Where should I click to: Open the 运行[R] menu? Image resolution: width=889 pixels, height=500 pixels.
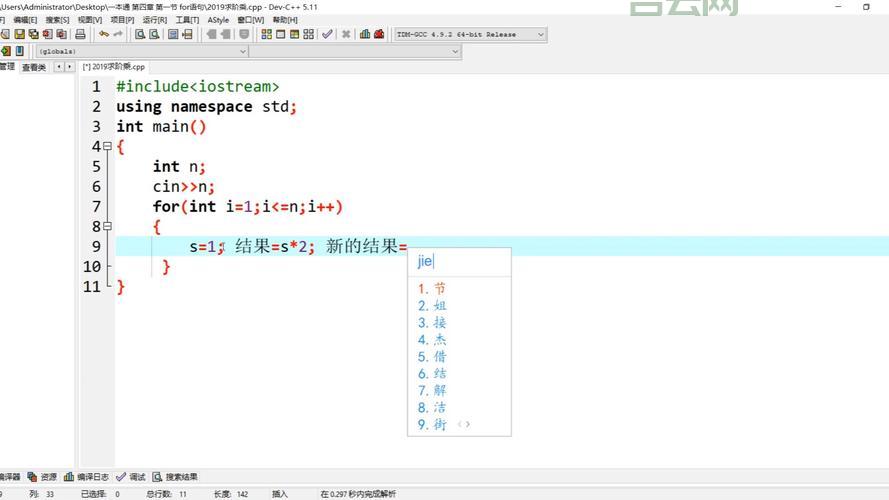point(154,20)
